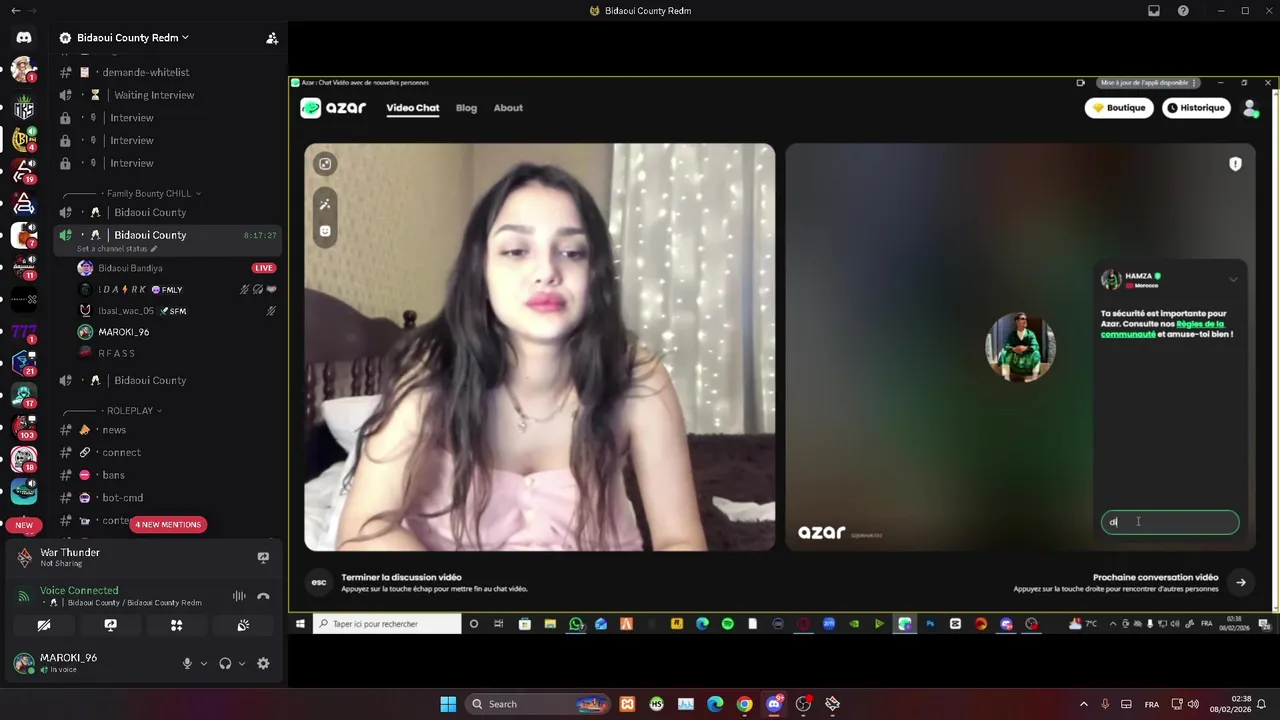The width and height of the screenshot is (1280, 720).
Task: Open the Historique history button
Action: pos(1197,108)
